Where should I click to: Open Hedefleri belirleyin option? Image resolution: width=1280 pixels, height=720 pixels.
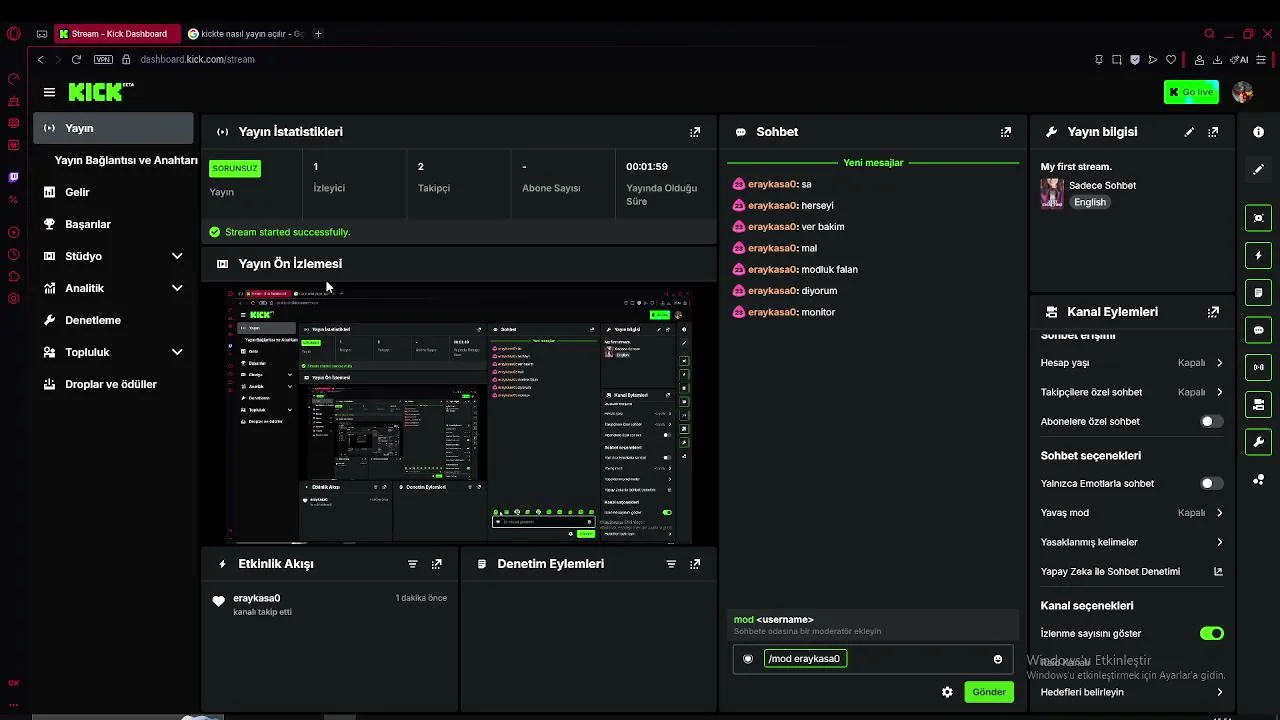tap(1131, 692)
